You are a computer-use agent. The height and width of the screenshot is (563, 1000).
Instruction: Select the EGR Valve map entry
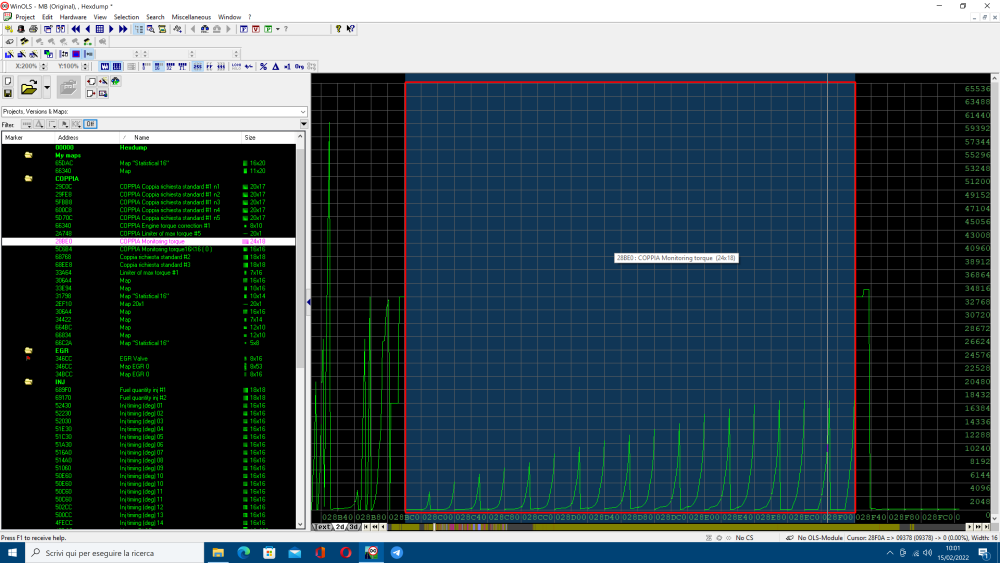pyautogui.click(x=135, y=357)
